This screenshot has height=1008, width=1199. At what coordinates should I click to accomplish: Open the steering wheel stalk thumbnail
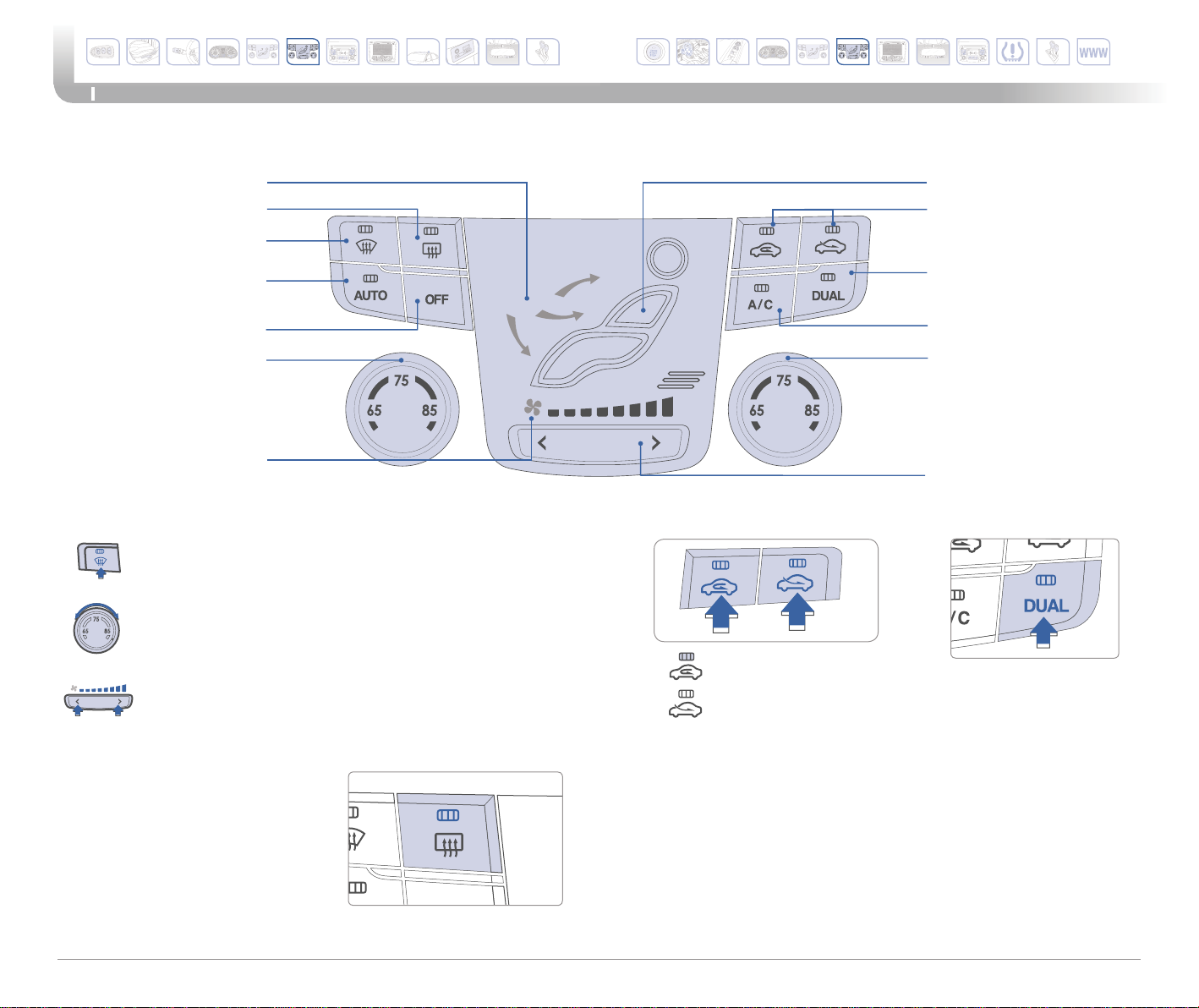(183, 52)
